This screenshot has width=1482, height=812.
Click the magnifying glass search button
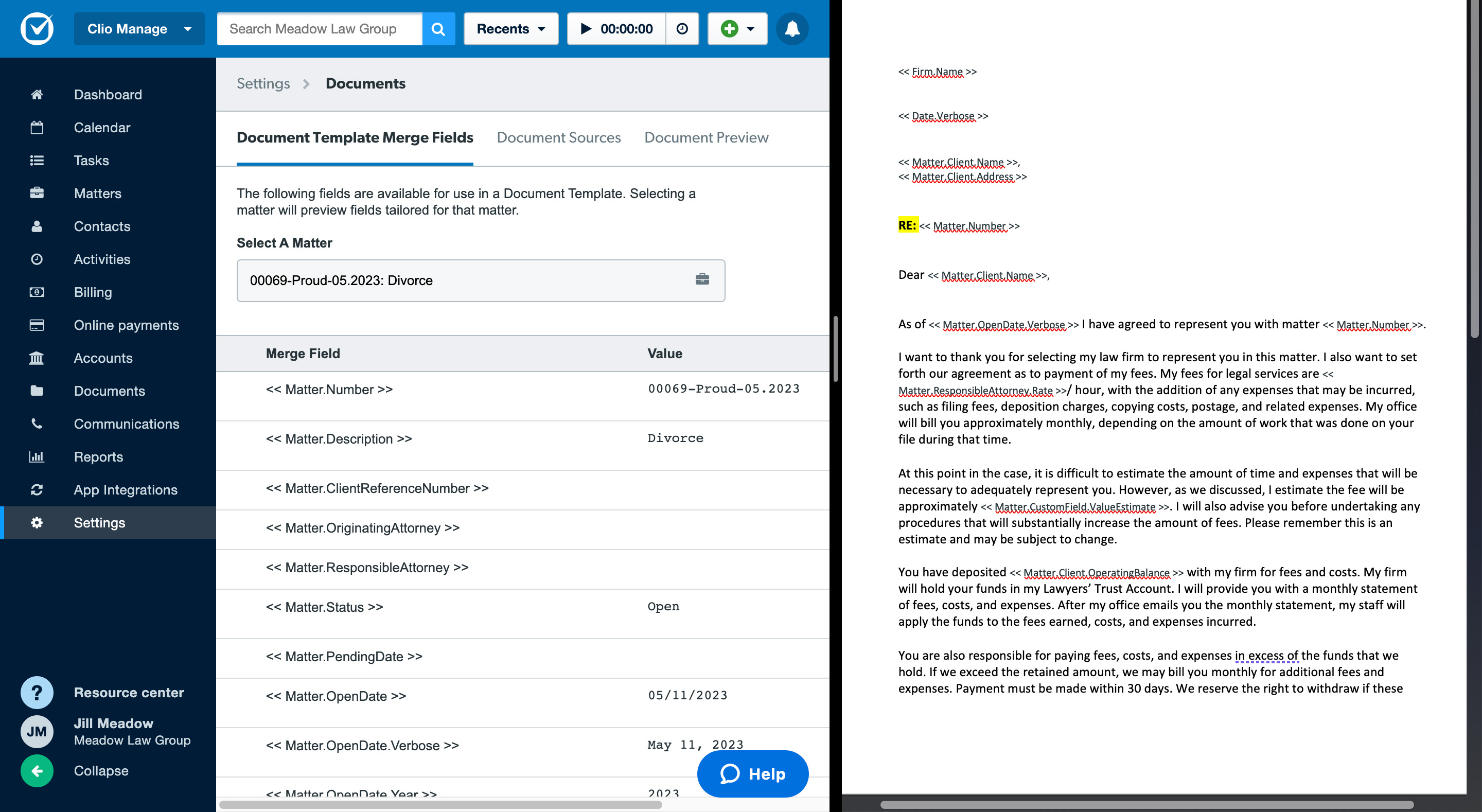point(438,29)
